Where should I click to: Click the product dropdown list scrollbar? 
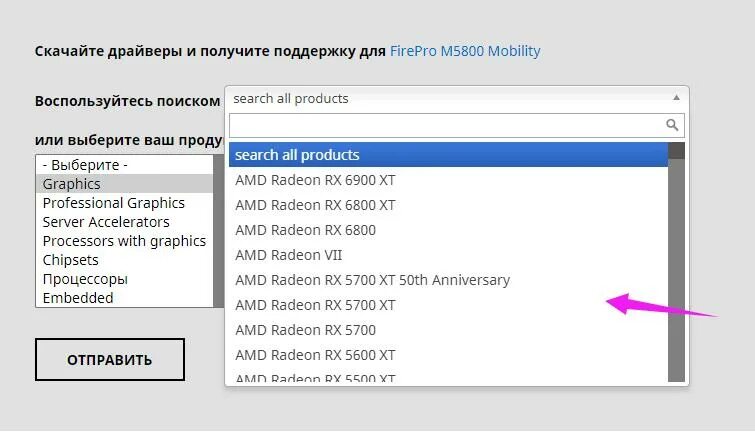click(677, 262)
